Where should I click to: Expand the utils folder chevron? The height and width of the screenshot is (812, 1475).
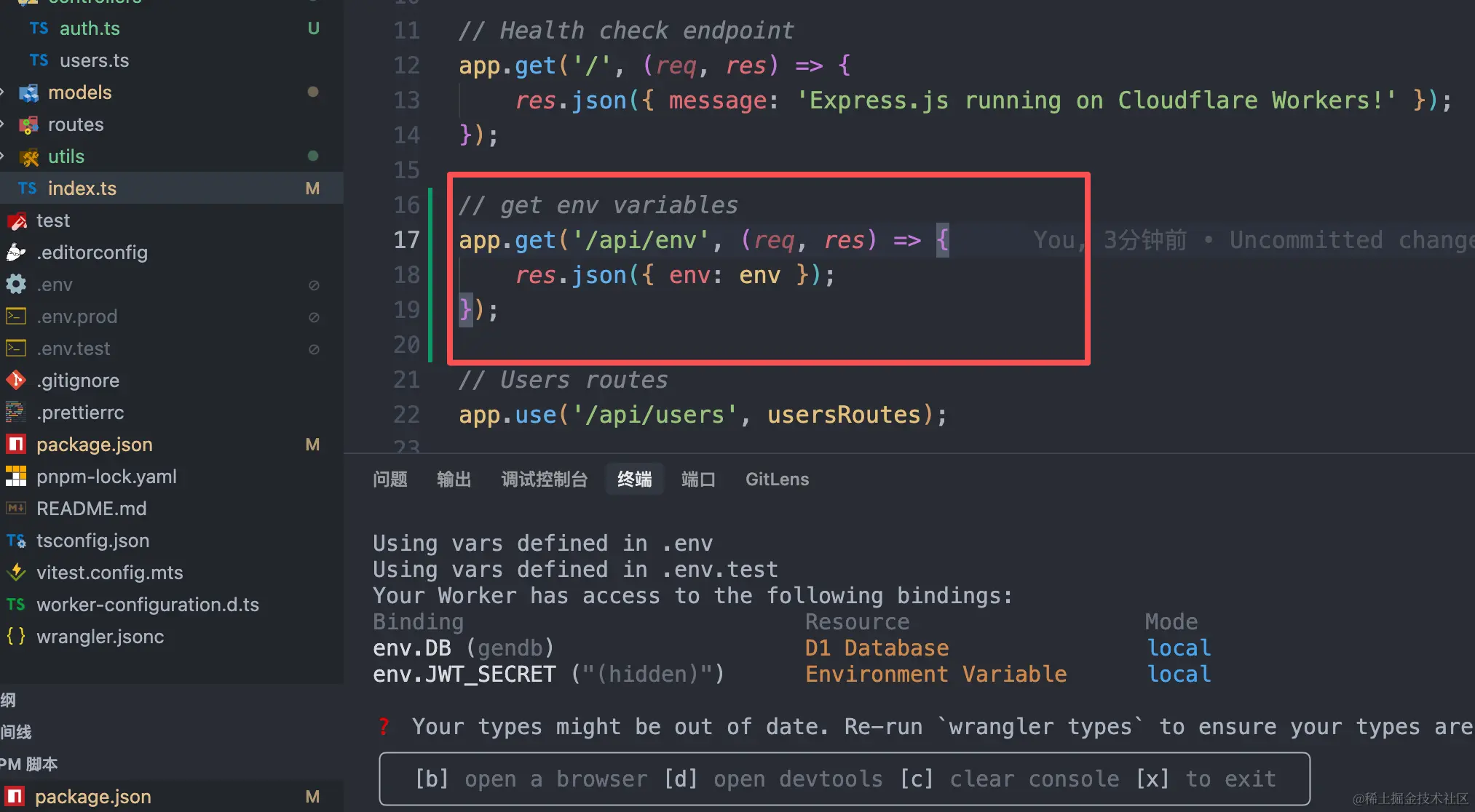[3, 156]
